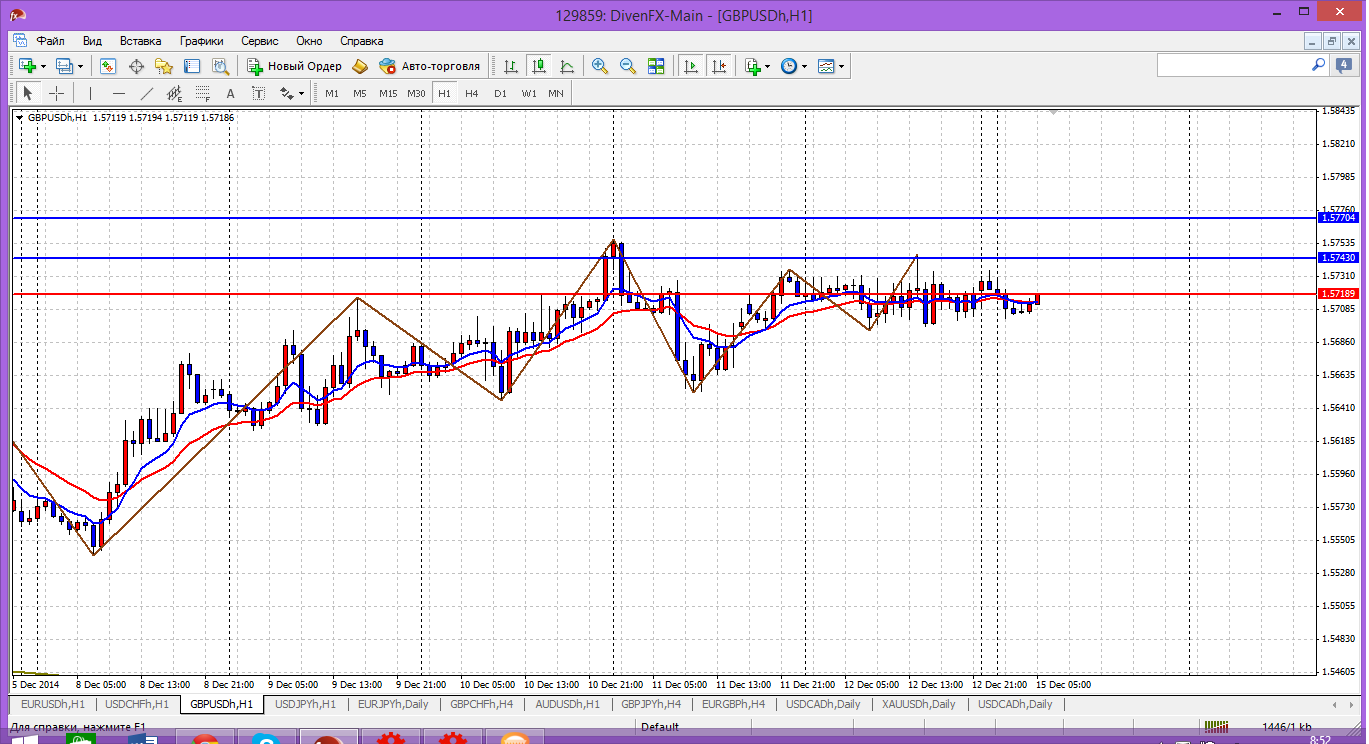1369x744 pixels.
Task: Enable the chart shift toggle
Action: coord(719,66)
